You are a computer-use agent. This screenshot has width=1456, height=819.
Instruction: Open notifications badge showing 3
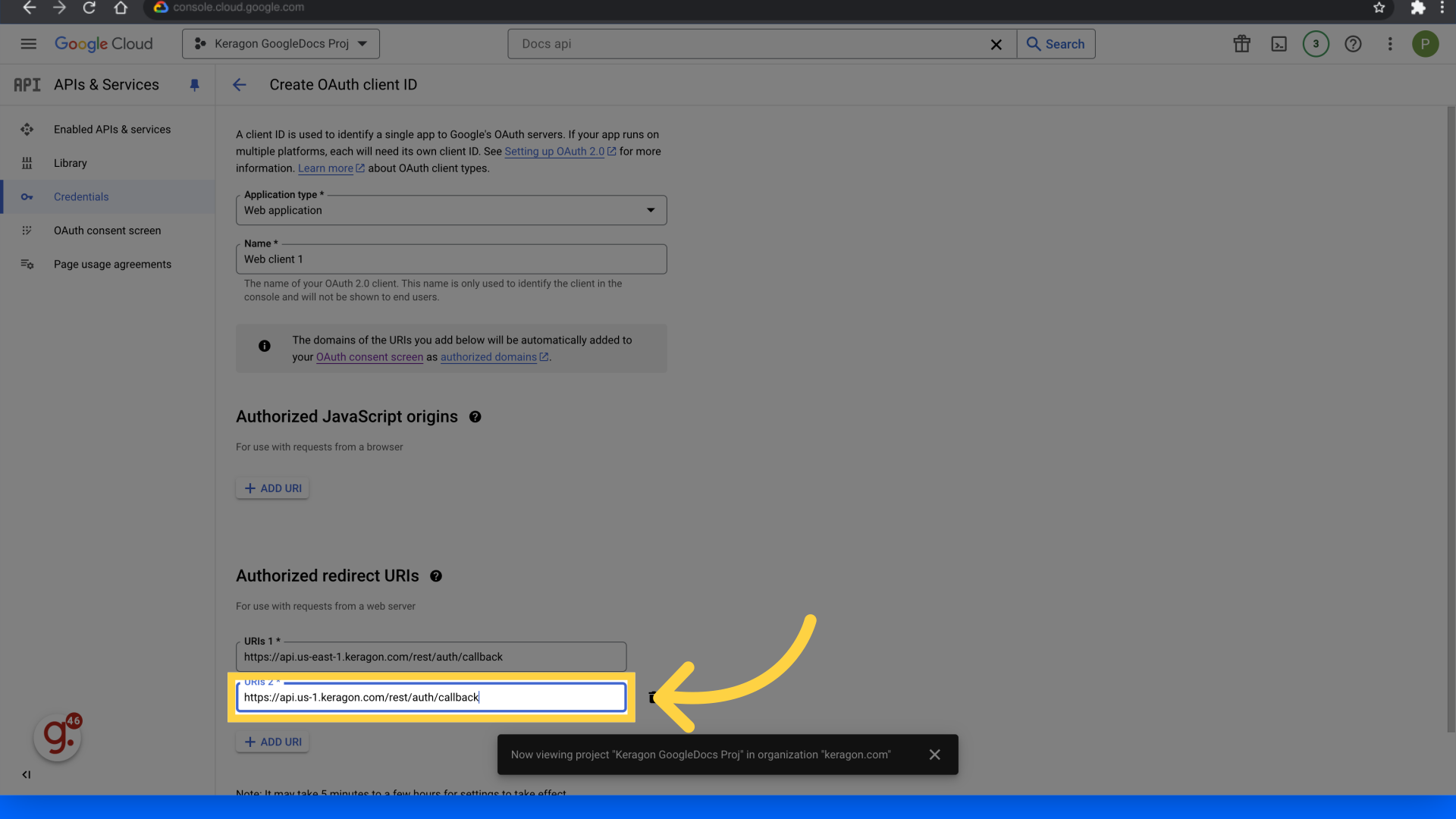1316,44
